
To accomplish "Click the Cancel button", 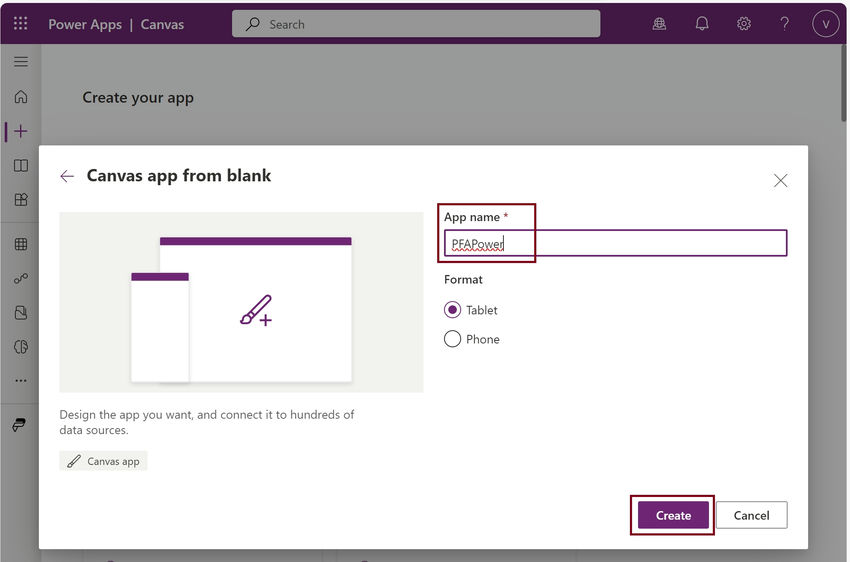I will 751,515.
